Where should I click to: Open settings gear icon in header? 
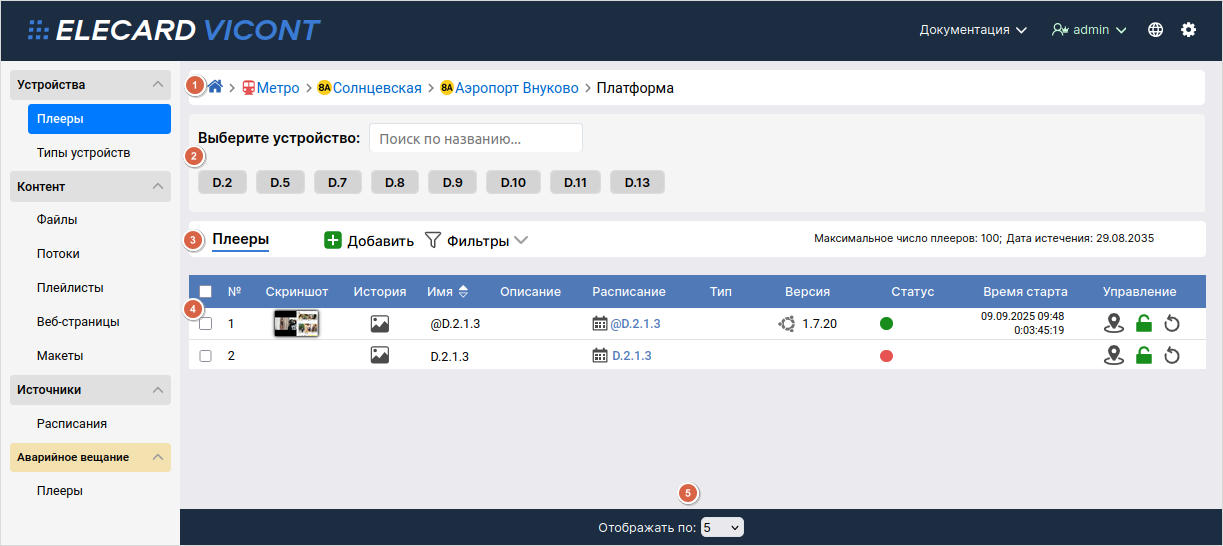pyautogui.click(x=1188, y=30)
